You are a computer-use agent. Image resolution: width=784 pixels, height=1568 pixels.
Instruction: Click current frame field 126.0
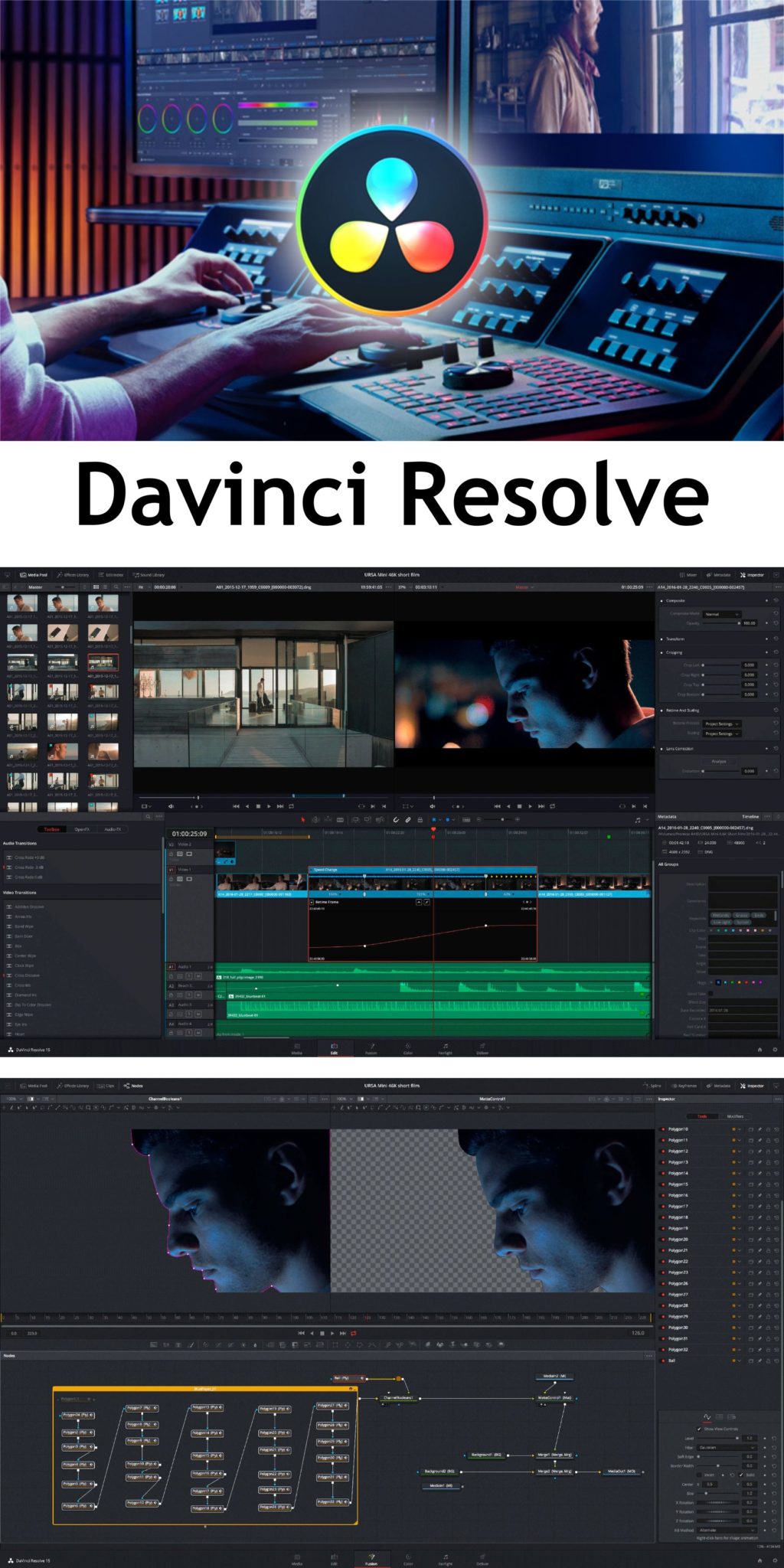point(637,1333)
